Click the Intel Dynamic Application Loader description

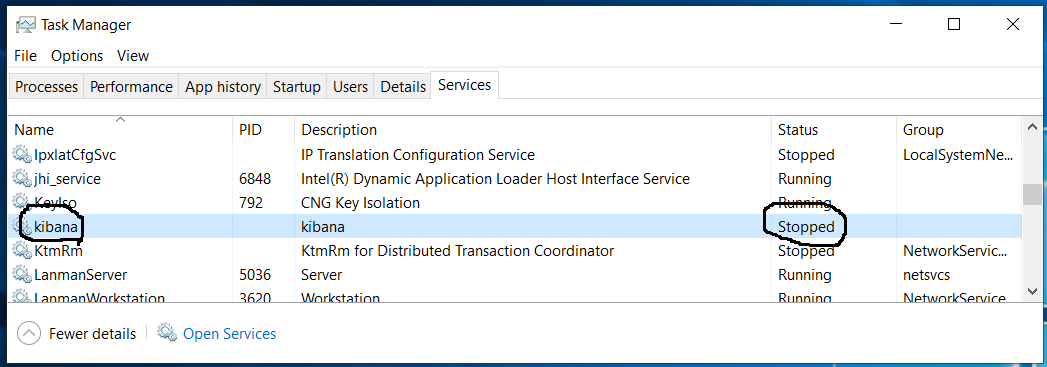tap(495, 179)
